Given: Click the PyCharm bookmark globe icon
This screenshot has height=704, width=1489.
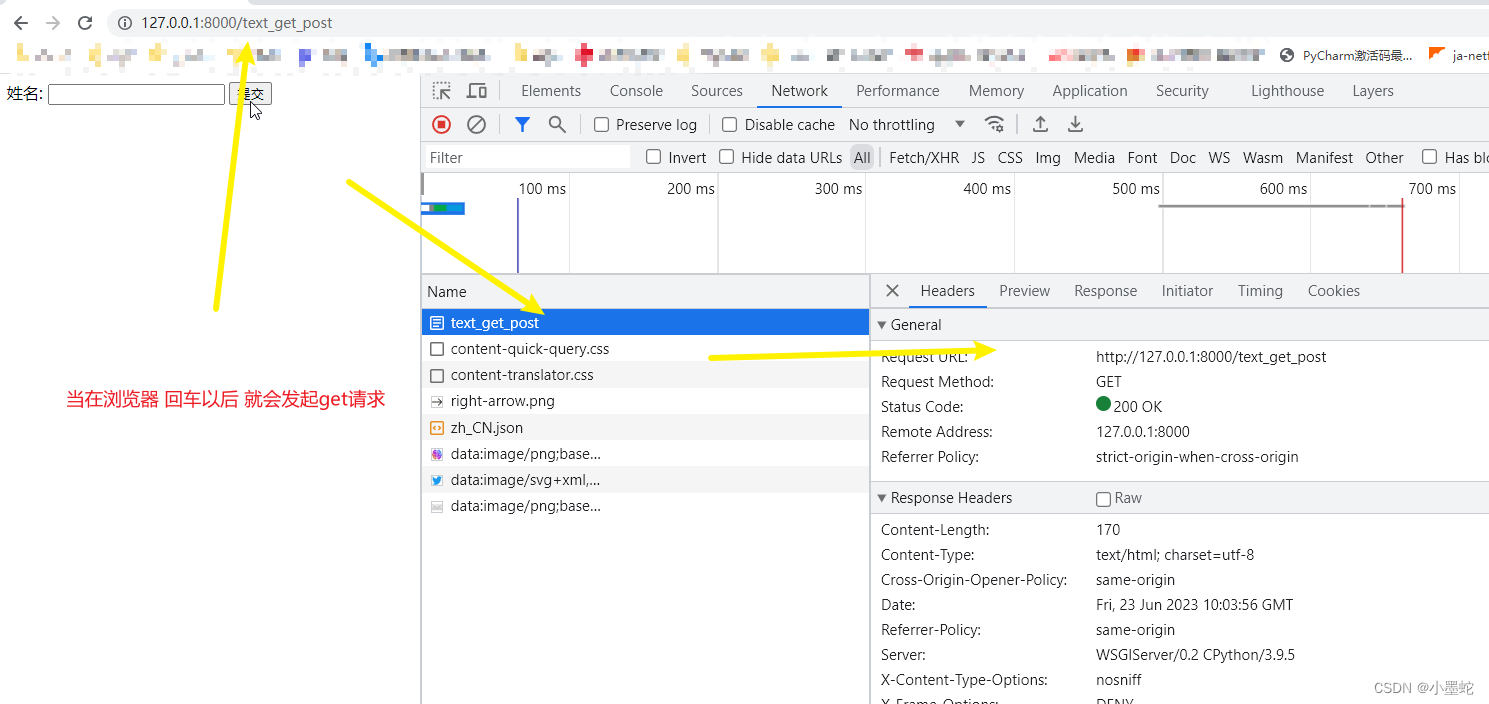Looking at the screenshot, I should [1287, 56].
